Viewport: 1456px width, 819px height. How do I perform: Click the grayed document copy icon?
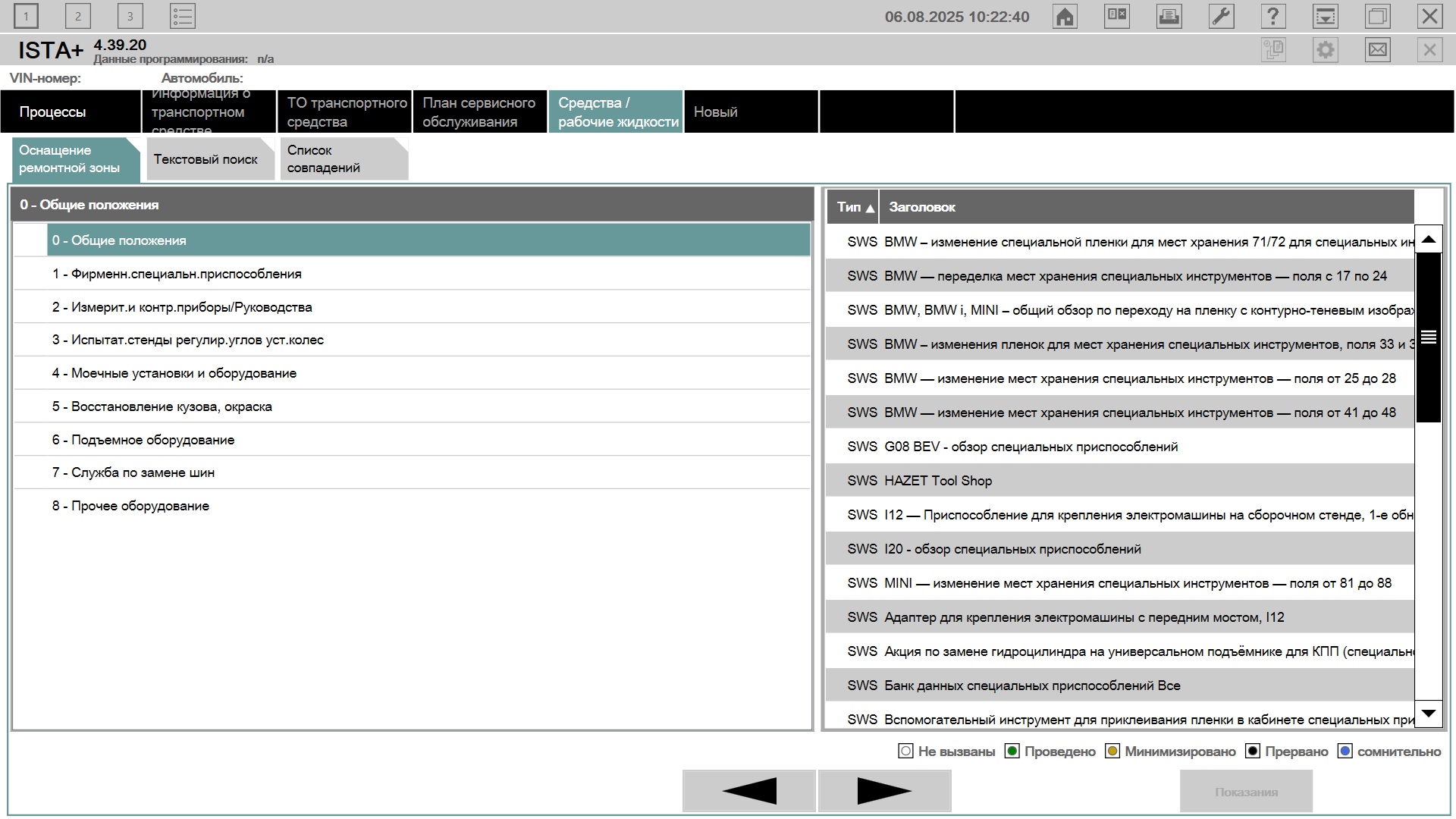tap(1273, 50)
